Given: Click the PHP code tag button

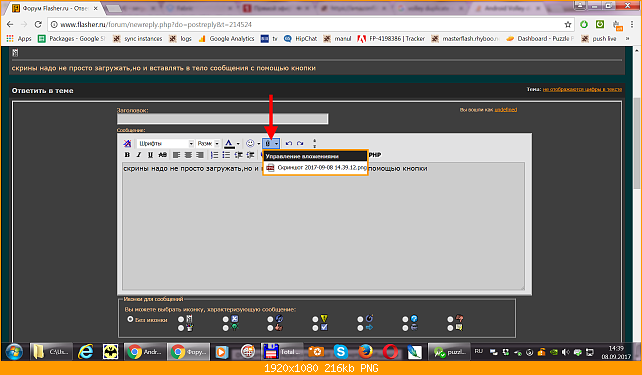Looking at the screenshot, I should point(375,155).
